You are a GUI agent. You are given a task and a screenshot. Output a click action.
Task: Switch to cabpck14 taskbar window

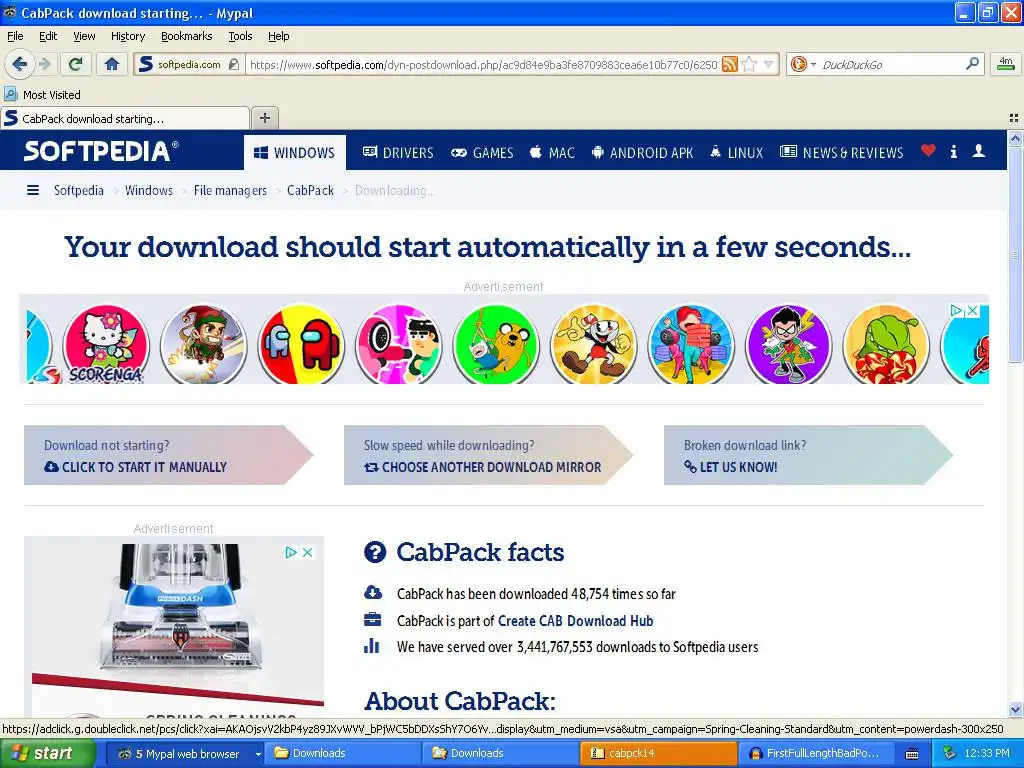pos(658,753)
